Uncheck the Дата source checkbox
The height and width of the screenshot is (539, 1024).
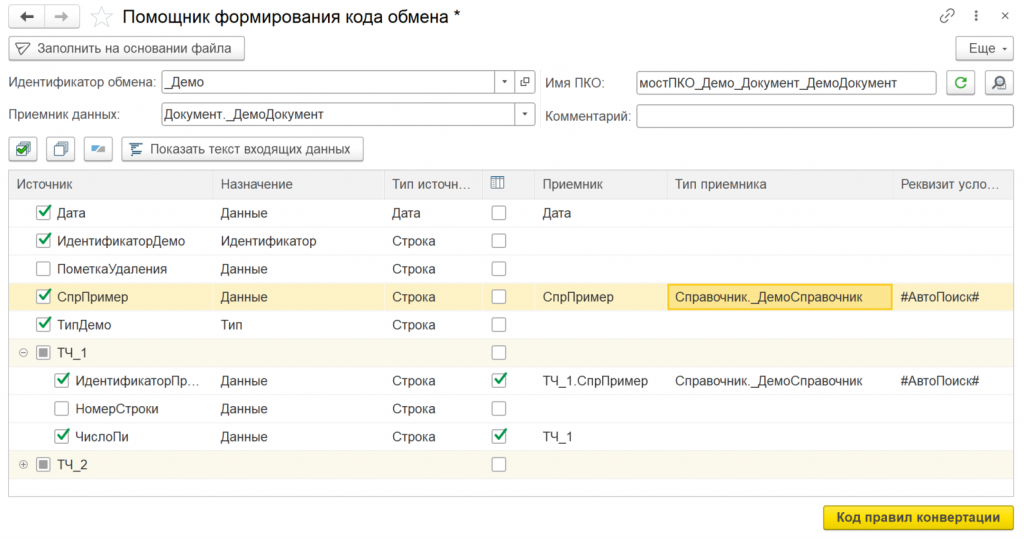coord(43,213)
